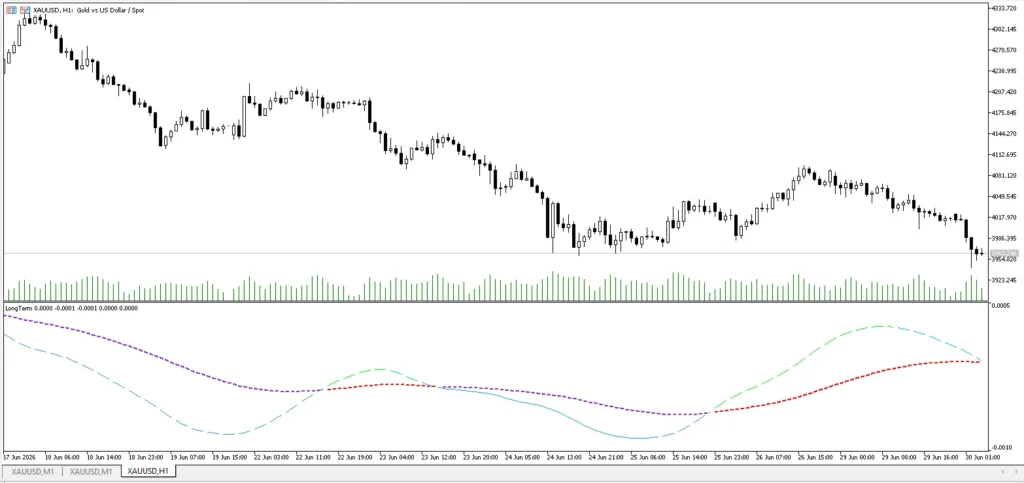Open the leftmost XAUUSD,M1 chart tab
Viewport: 1024px width, 483px height.
click(31, 471)
